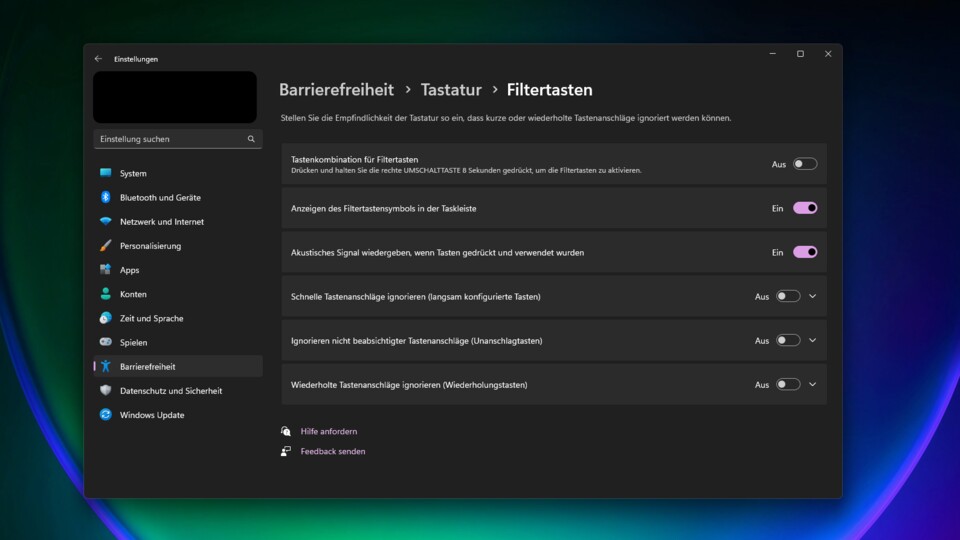Open Apps category
This screenshot has width=960, height=540.
click(x=178, y=270)
